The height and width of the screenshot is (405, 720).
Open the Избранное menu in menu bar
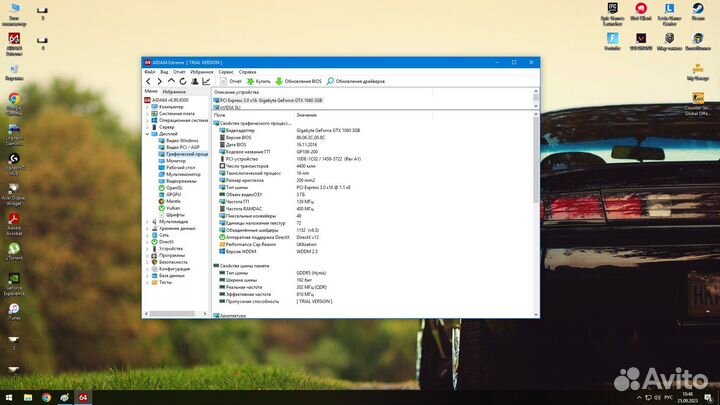point(202,72)
